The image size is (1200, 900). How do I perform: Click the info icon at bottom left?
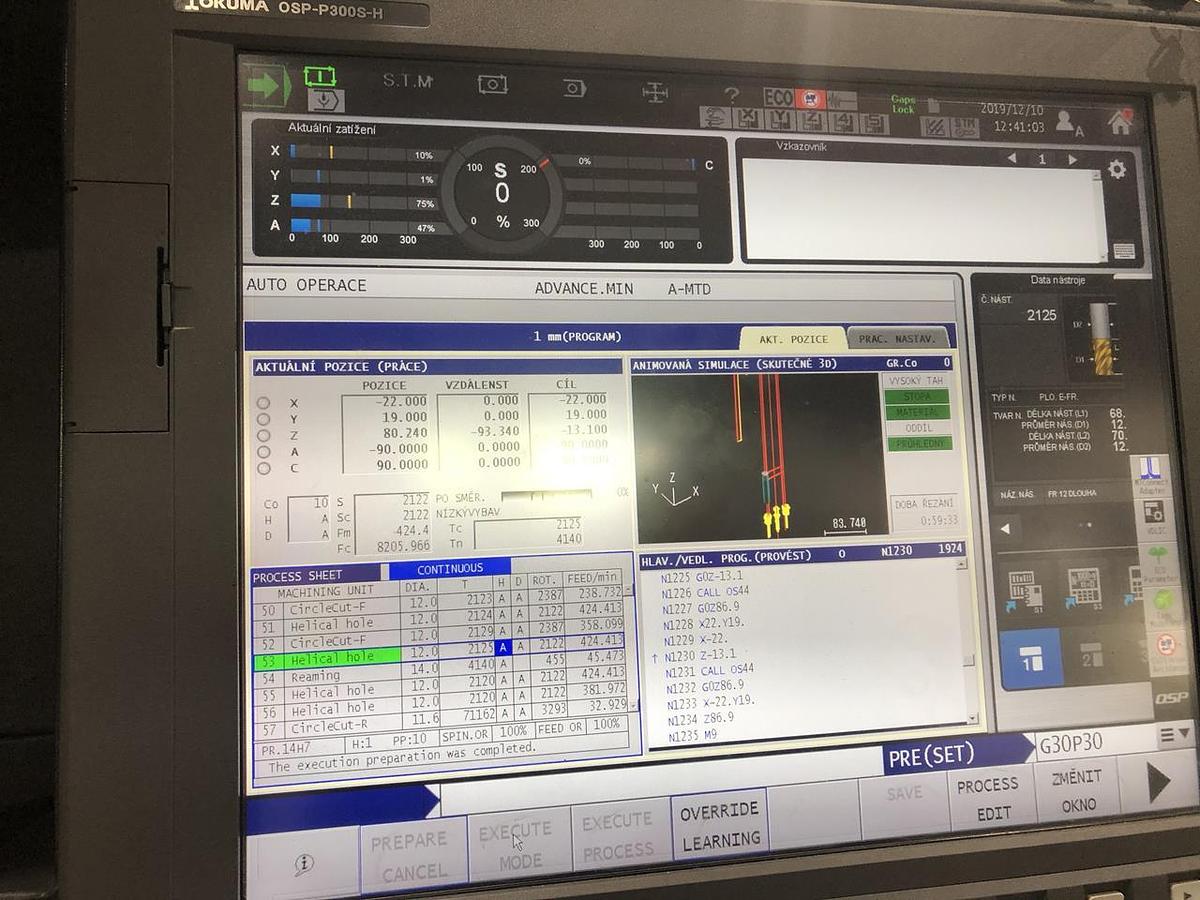coord(304,864)
